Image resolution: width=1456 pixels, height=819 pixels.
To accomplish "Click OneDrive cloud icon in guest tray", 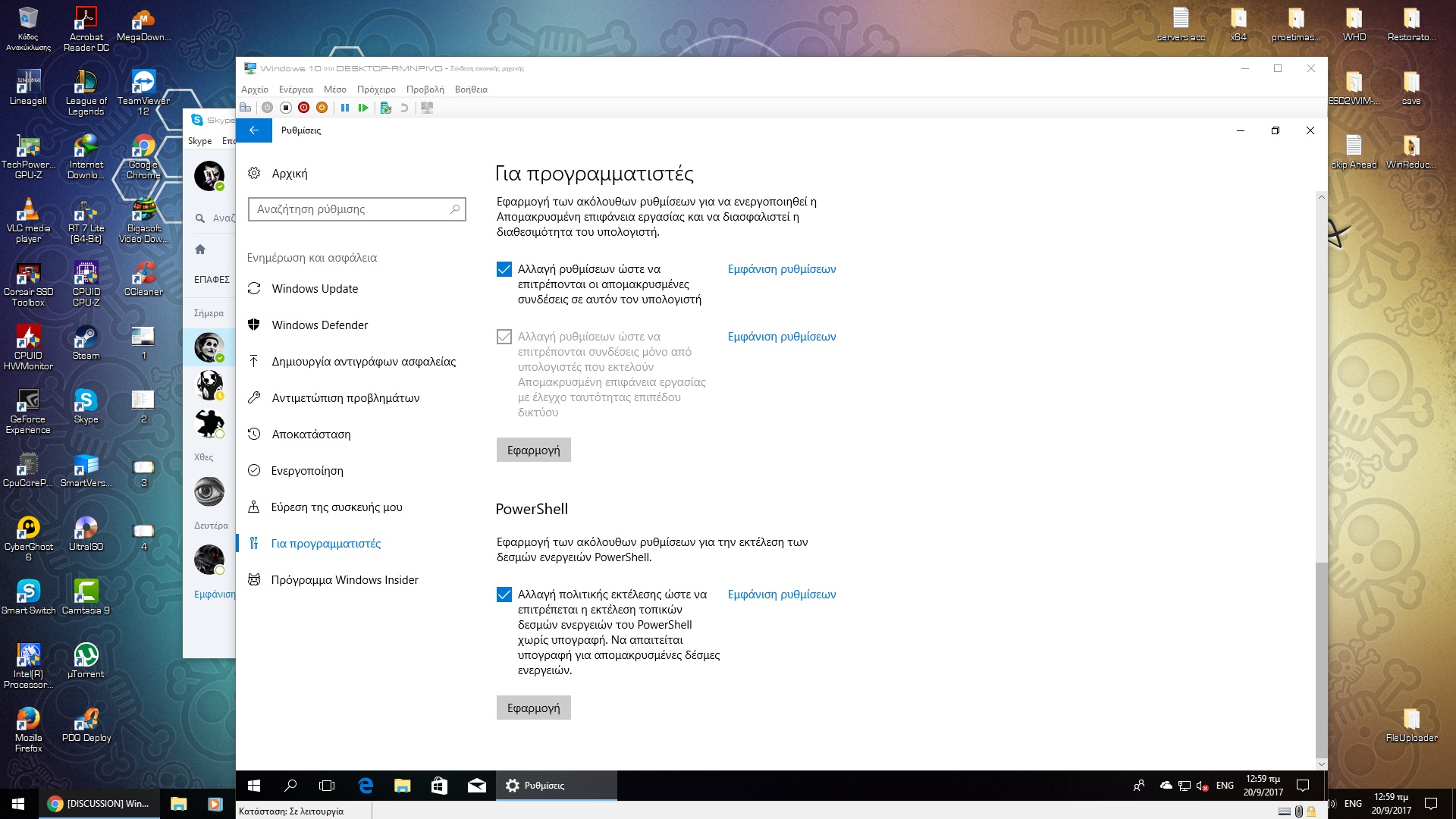I will point(1166,786).
